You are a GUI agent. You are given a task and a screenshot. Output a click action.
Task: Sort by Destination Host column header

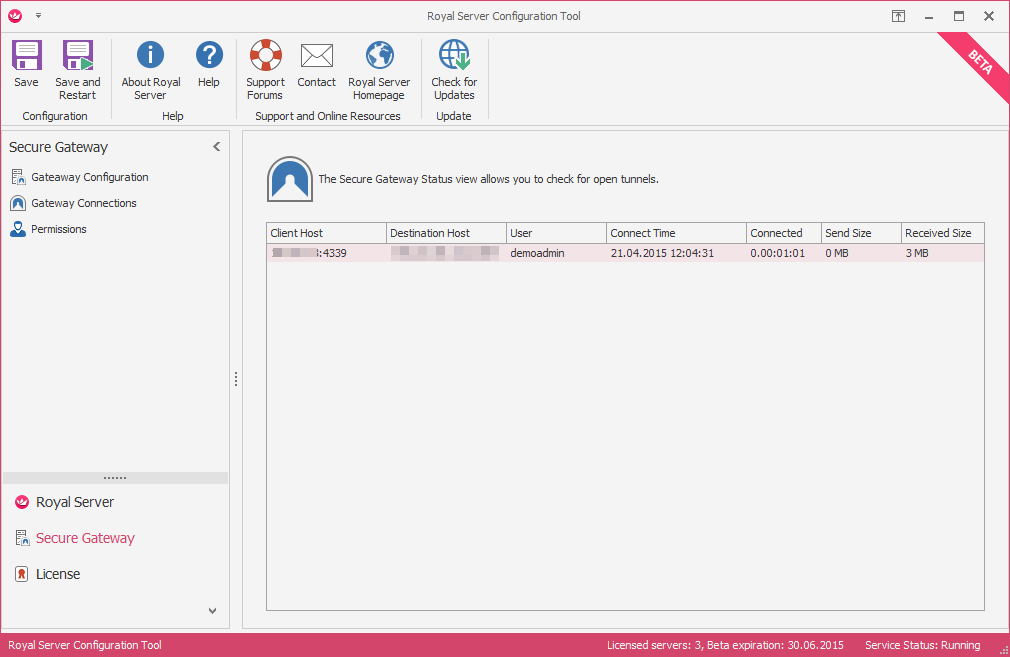446,233
